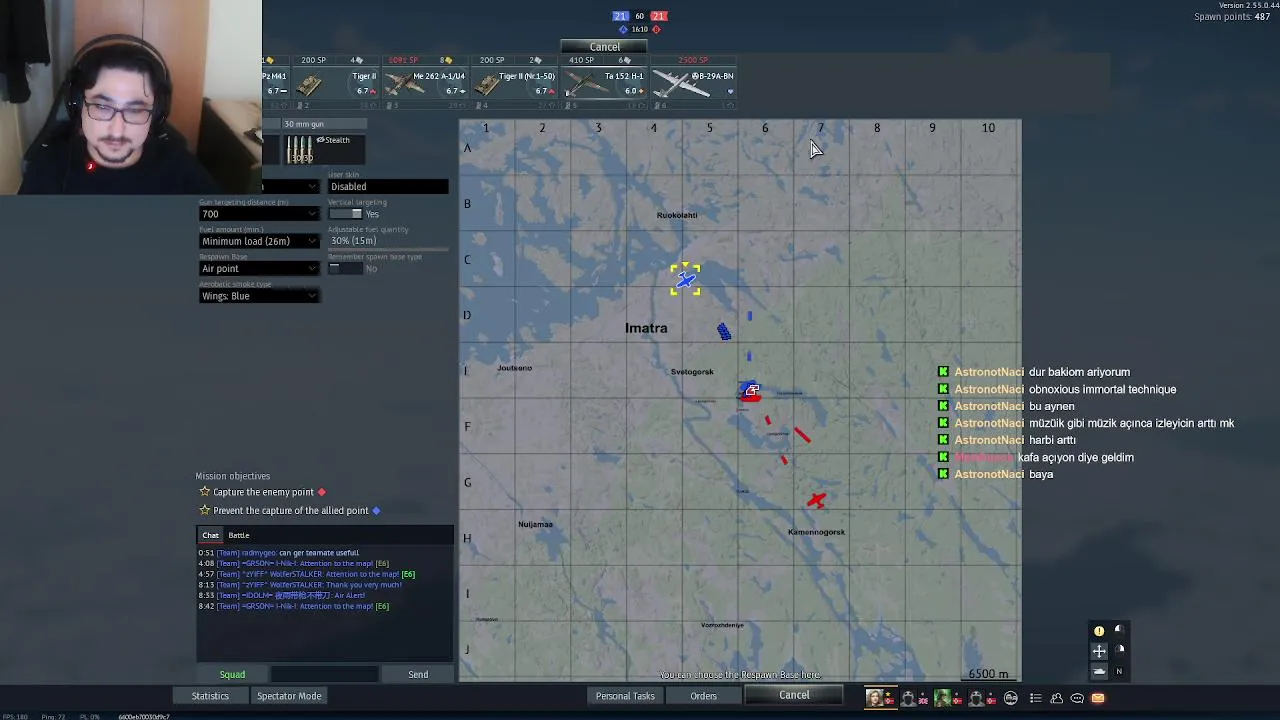Click the blue air spawn point on map
The width and height of the screenshot is (1280, 720).
tap(686, 280)
